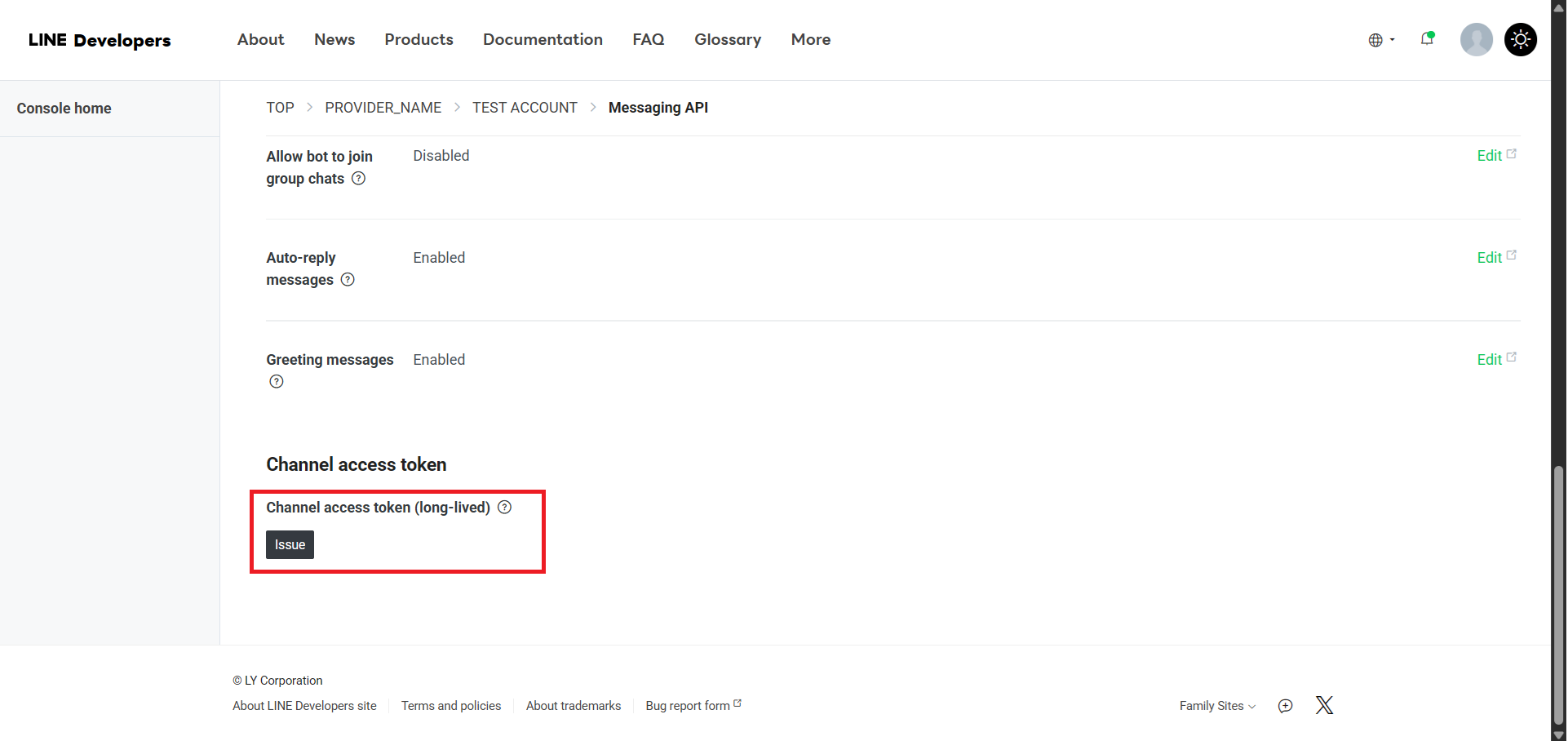Open Terms and policies link
This screenshot has height=741, width=1568.
(451, 706)
